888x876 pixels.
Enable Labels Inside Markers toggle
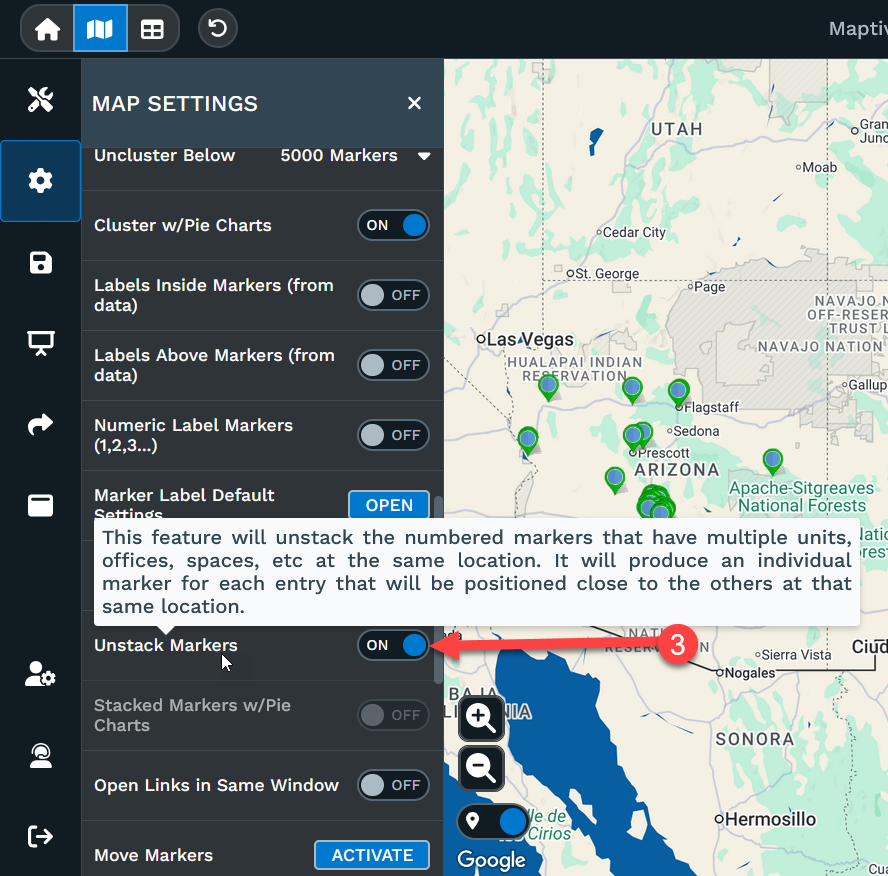393,295
